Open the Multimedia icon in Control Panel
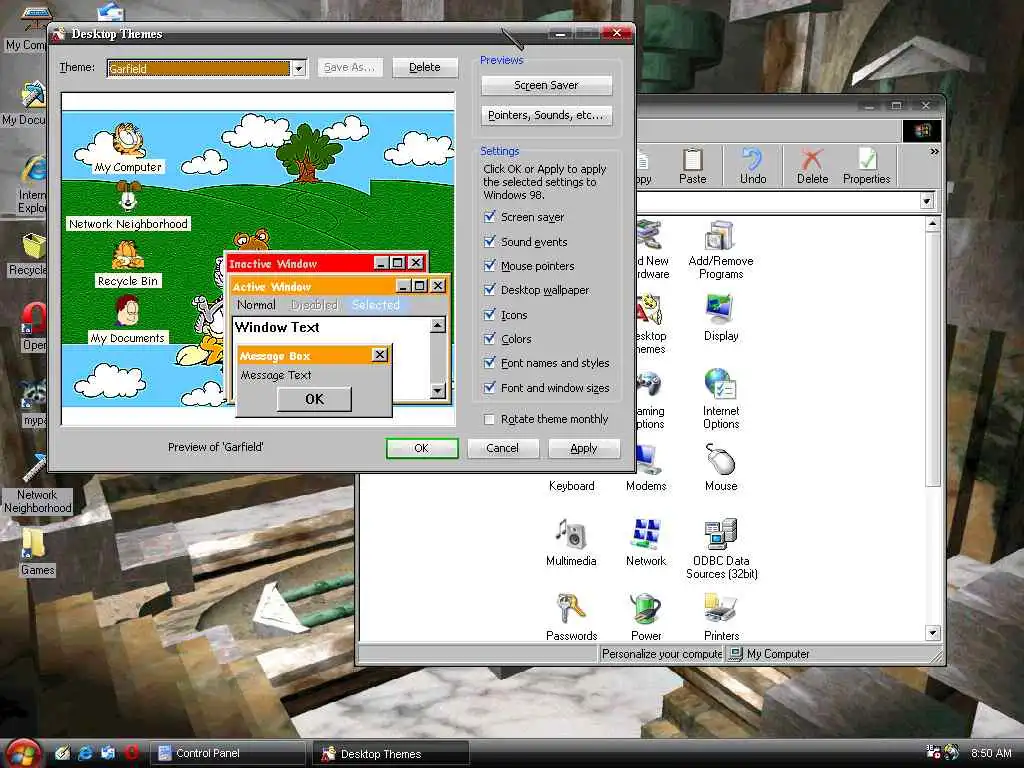1024x768 pixels. point(571,543)
